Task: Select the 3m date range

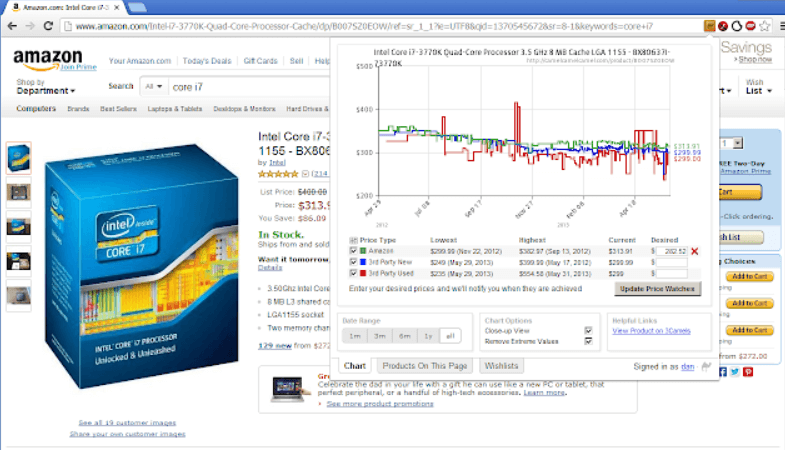Action: [380, 336]
